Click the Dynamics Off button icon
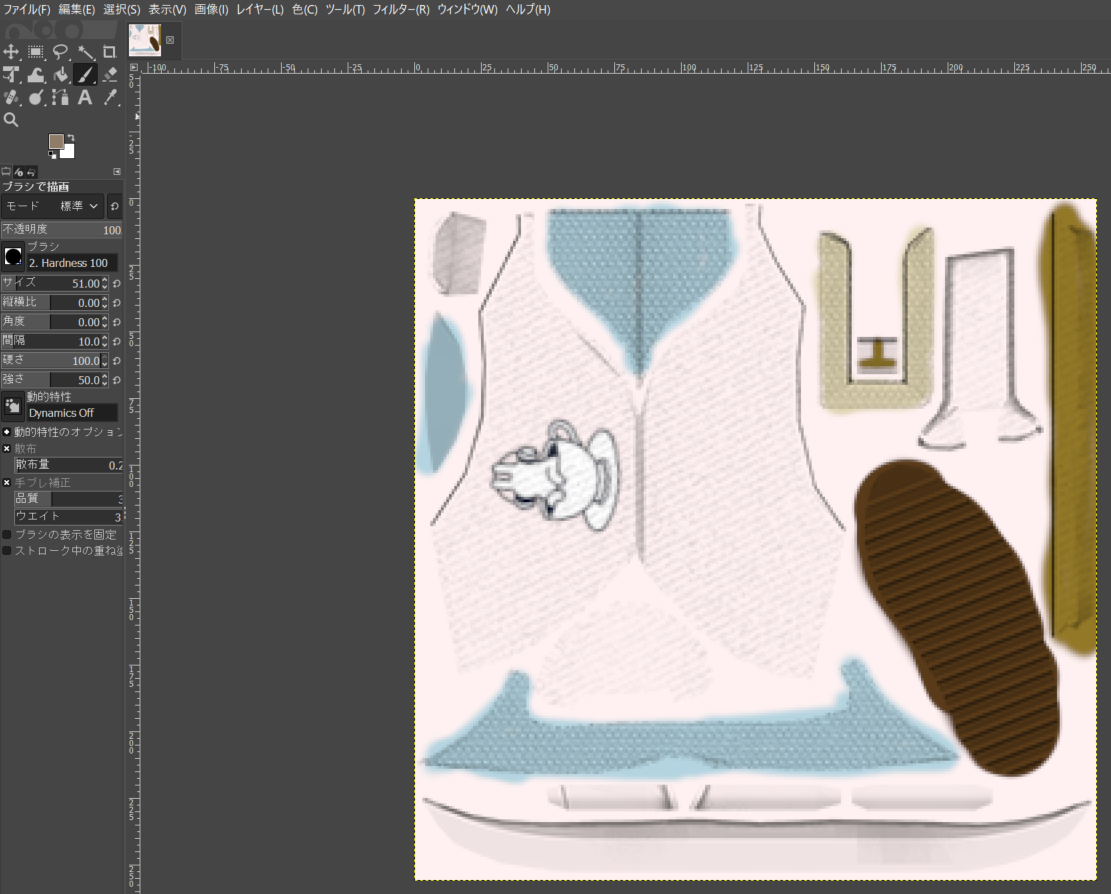This screenshot has height=894, width=1111. (13, 405)
